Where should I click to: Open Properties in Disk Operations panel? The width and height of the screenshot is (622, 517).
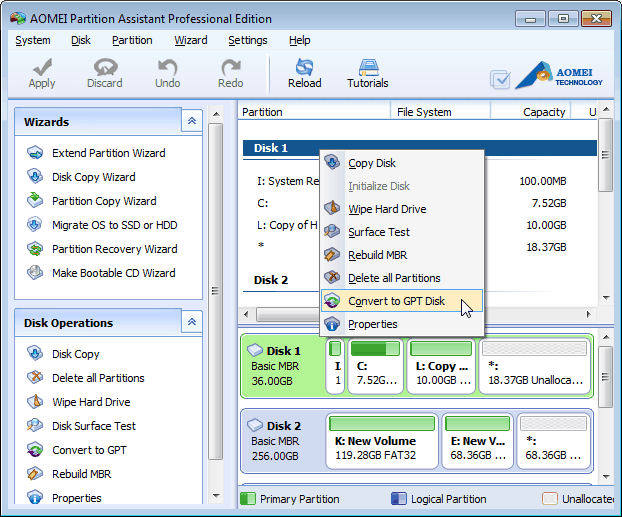tap(64, 498)
